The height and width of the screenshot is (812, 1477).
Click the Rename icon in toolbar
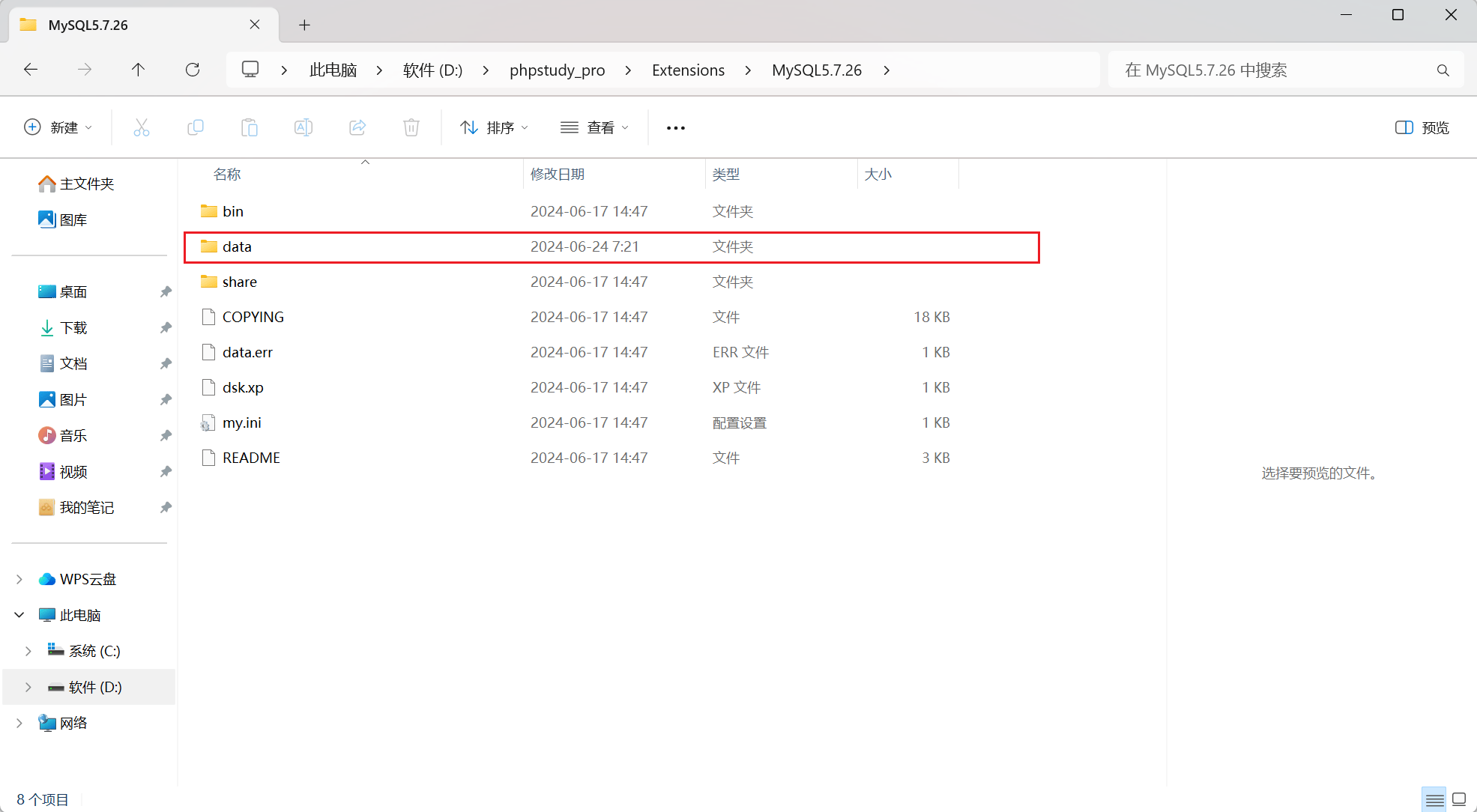point(303,127)
